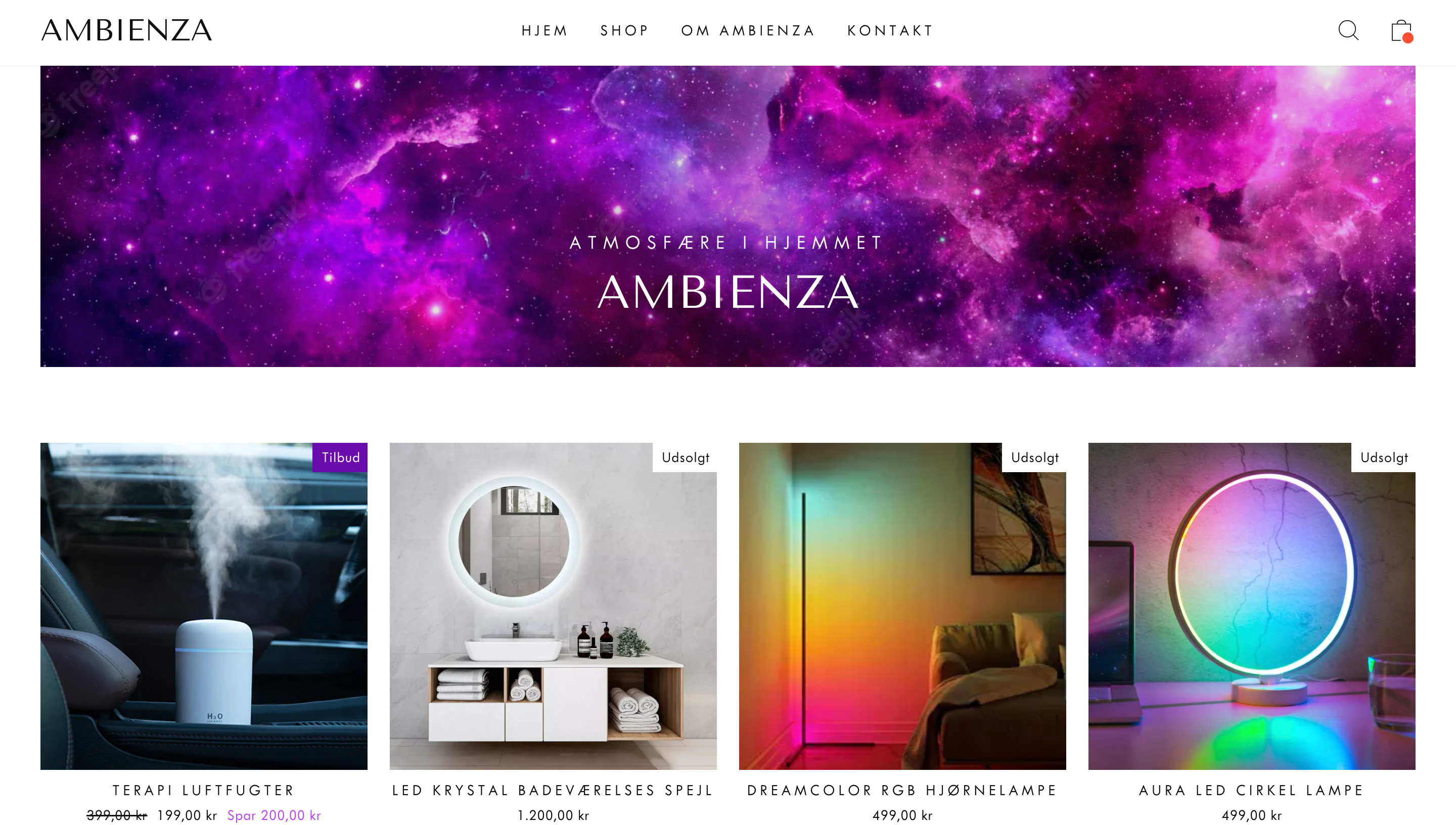The height and width of the screenshot is (825, 1456).
Task: Open the search magnifier icon
Action: [x=1348, y=31]
